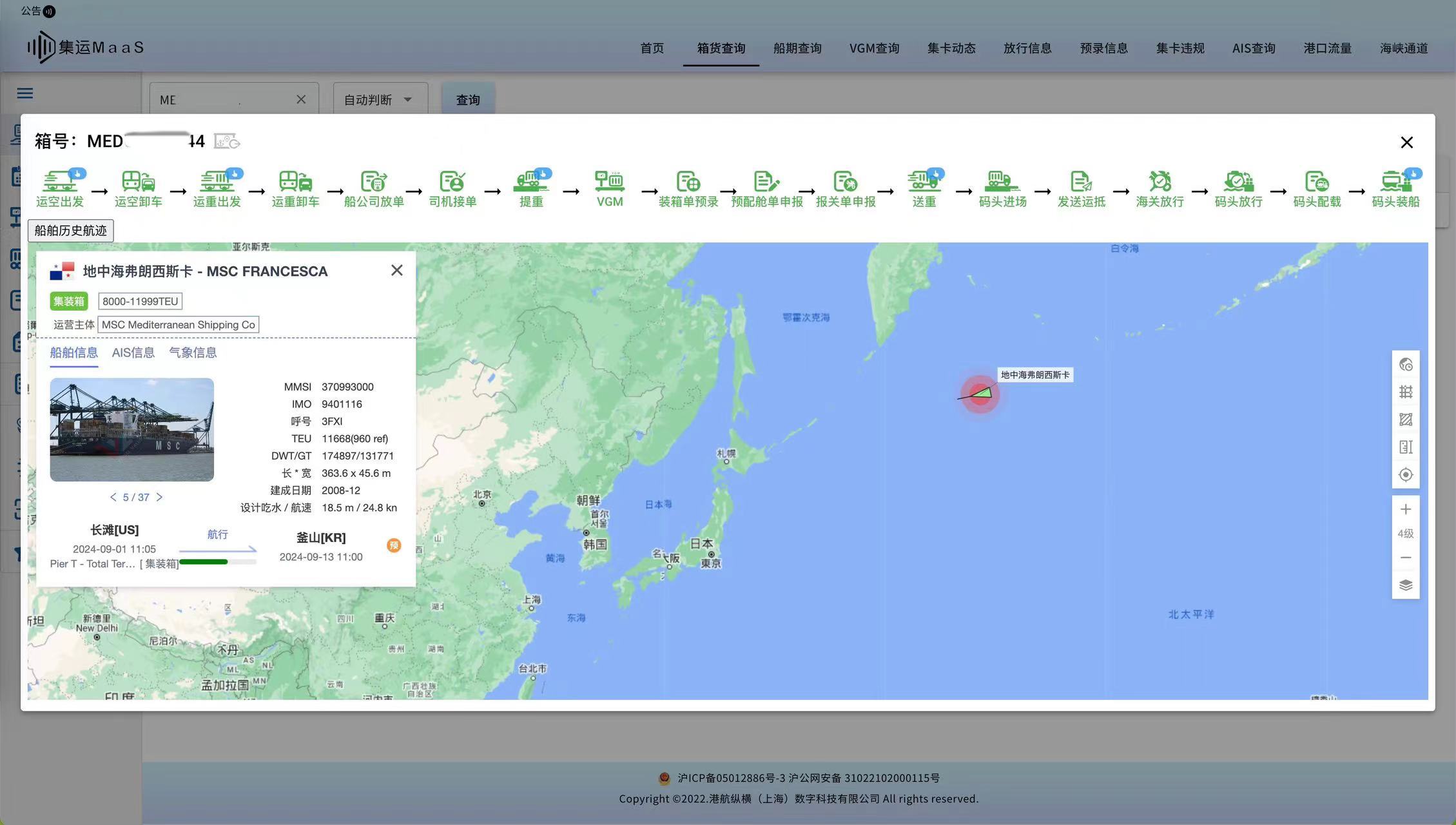Click the MSC ship photo thumbnail
The image size is (1456, 825).
[131, 430]
